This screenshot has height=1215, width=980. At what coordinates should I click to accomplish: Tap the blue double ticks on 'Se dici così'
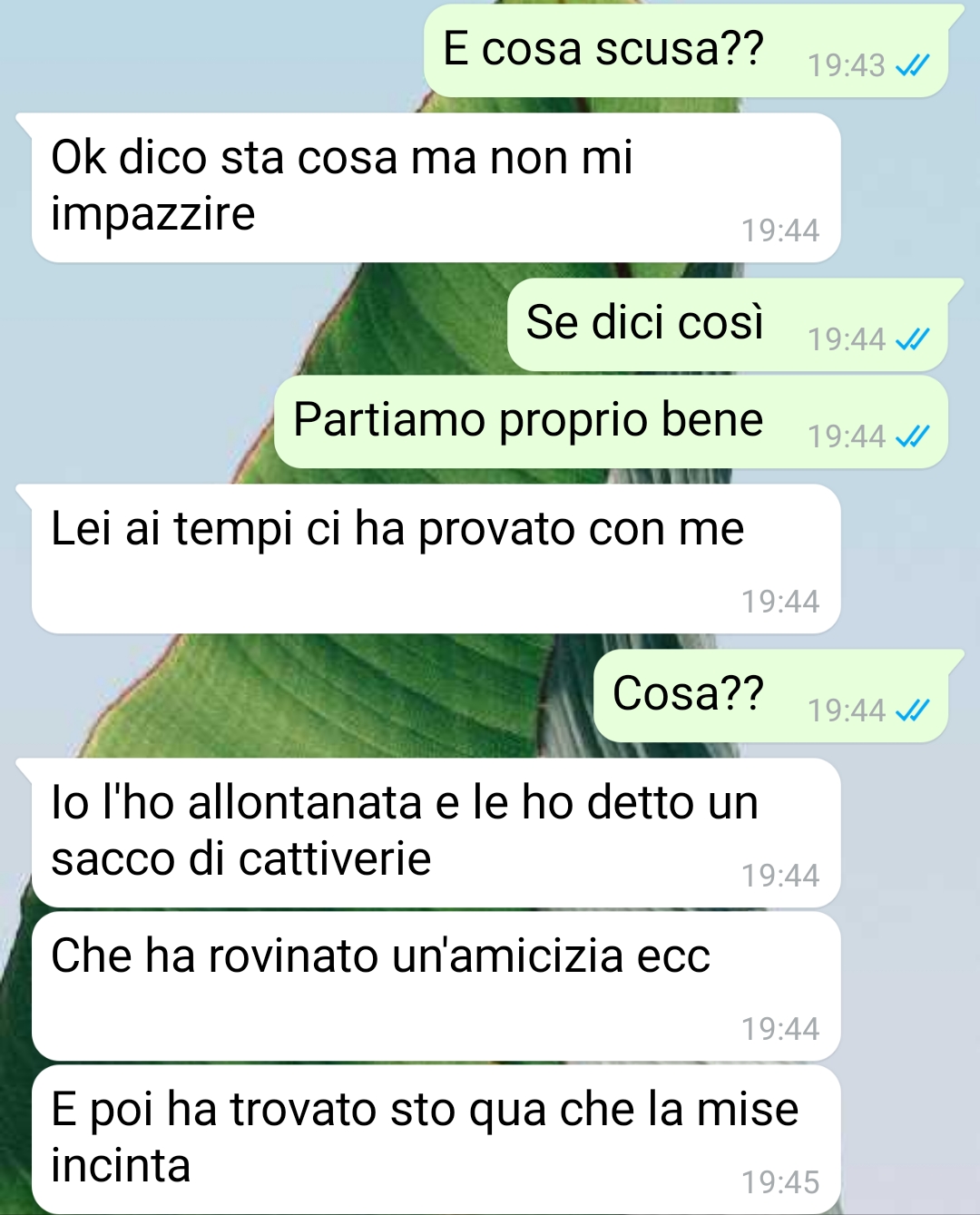(912, 340)
